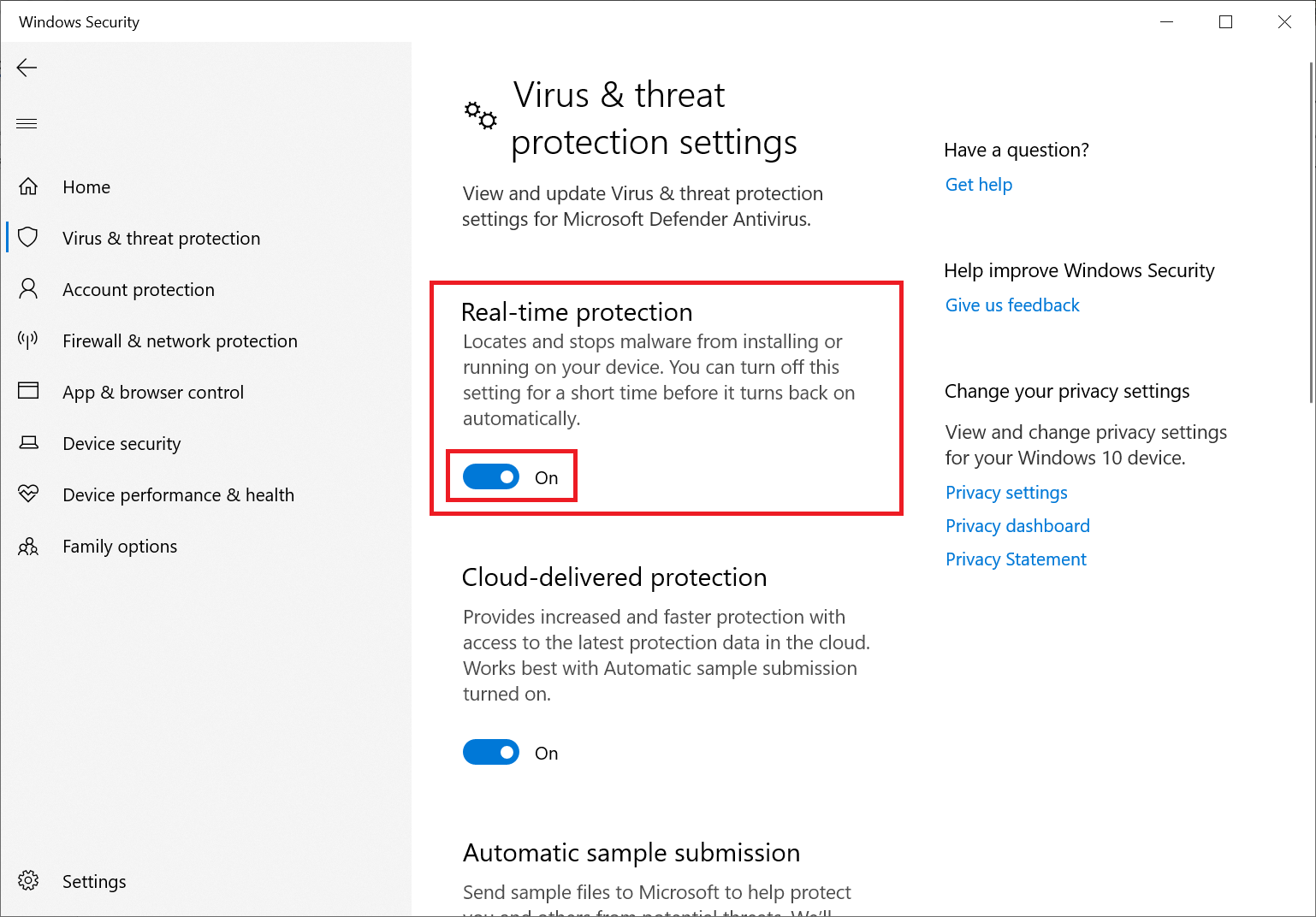
Task: Go back using the back arrow
Action: pyautogui.click(x=27, y=68)
